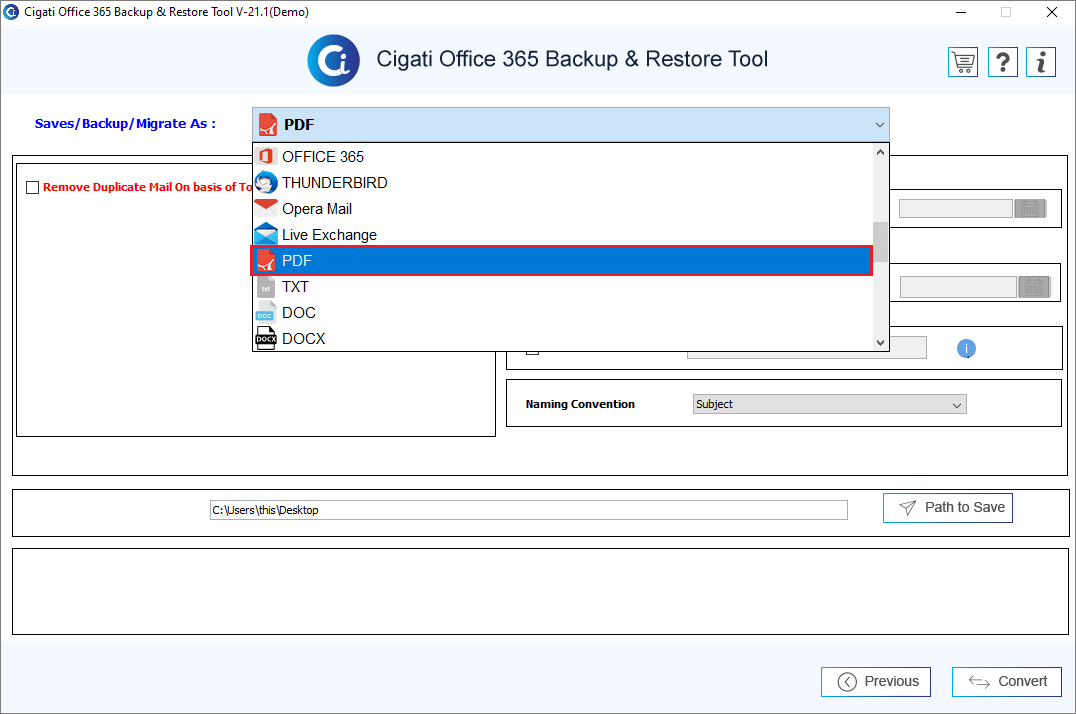
Task: Click the lower date input field
Action: pyautogui.click(x=958, y=287)
